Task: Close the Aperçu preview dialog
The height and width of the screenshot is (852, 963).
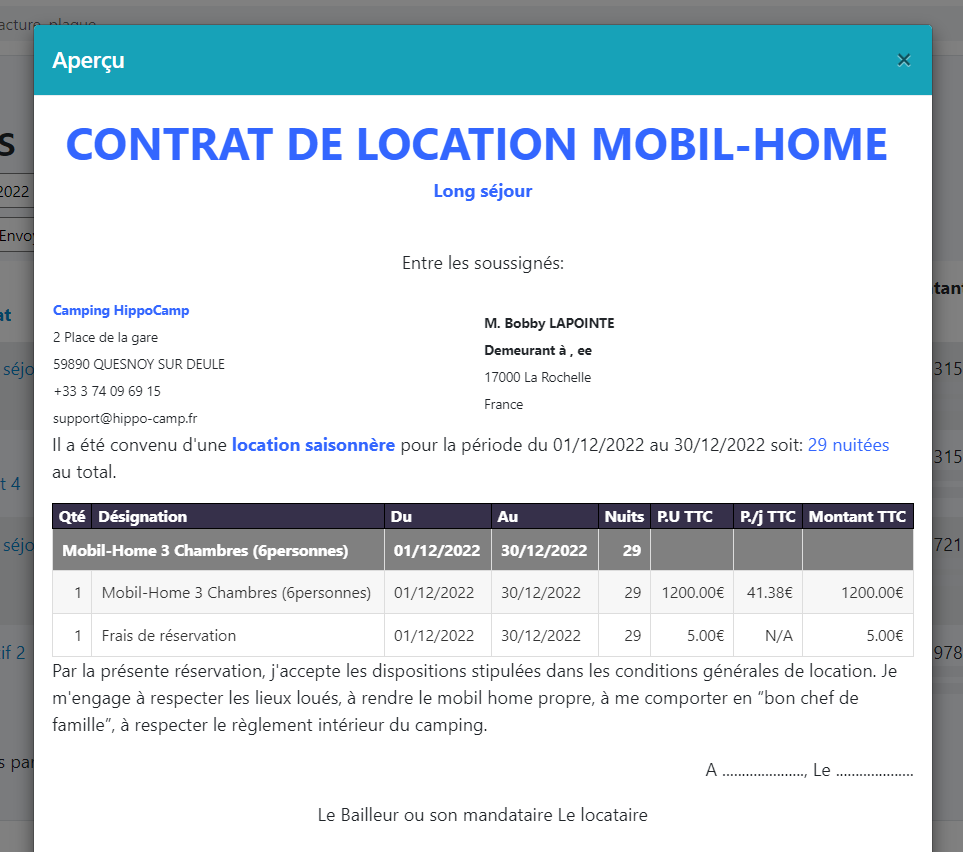Action: pyautogui.click(x=904, y=60)
